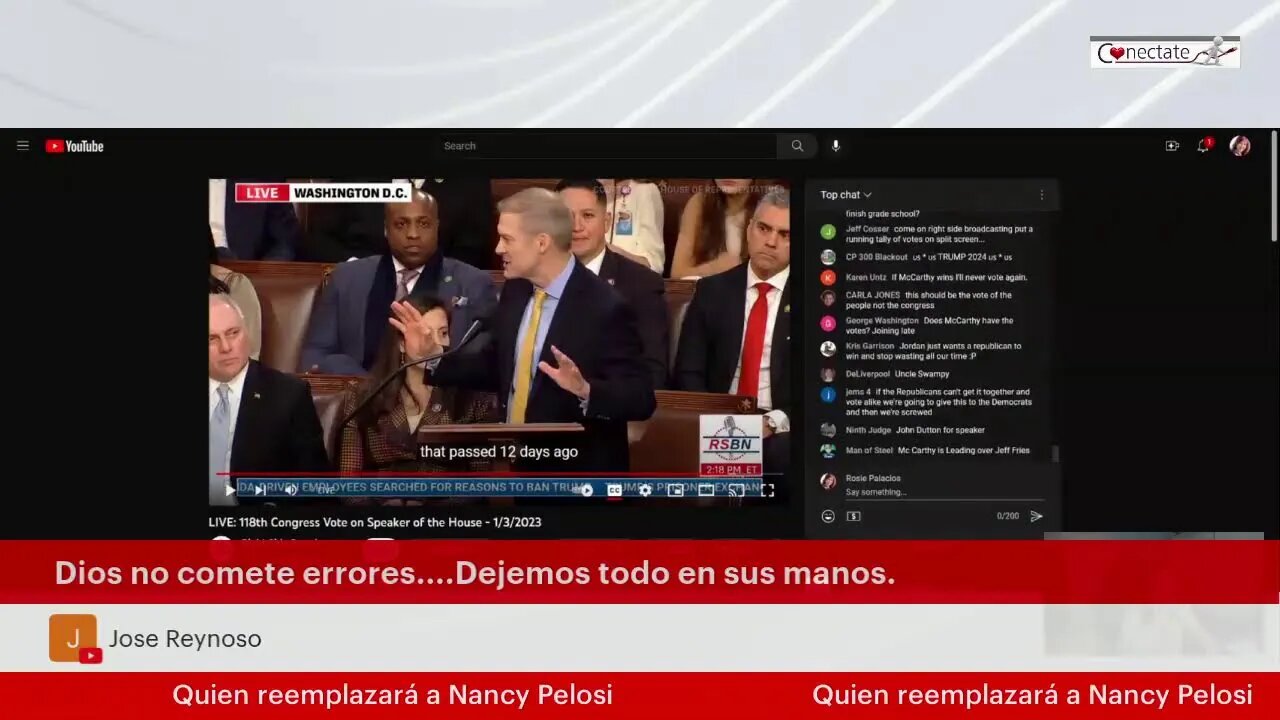1280x720 pixels.
Task: Click jems 4's blue avatar
Action: click(828, 394)
